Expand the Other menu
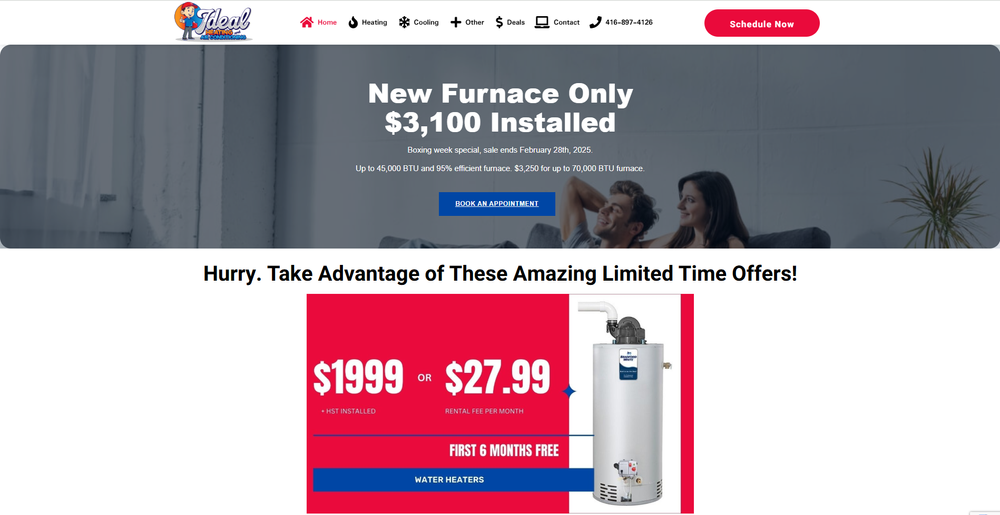 tap(474, 22)
